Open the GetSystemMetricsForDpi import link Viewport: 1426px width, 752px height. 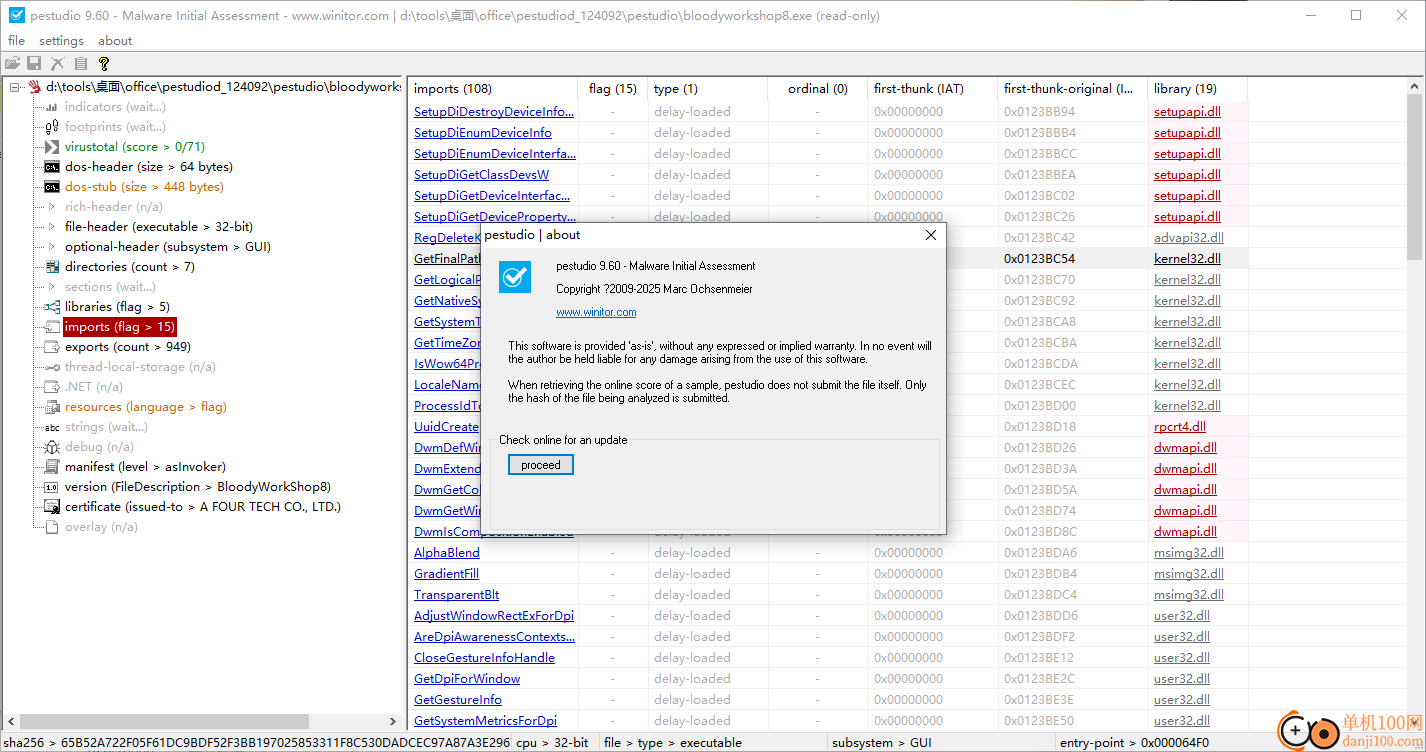tap(485, 721)
